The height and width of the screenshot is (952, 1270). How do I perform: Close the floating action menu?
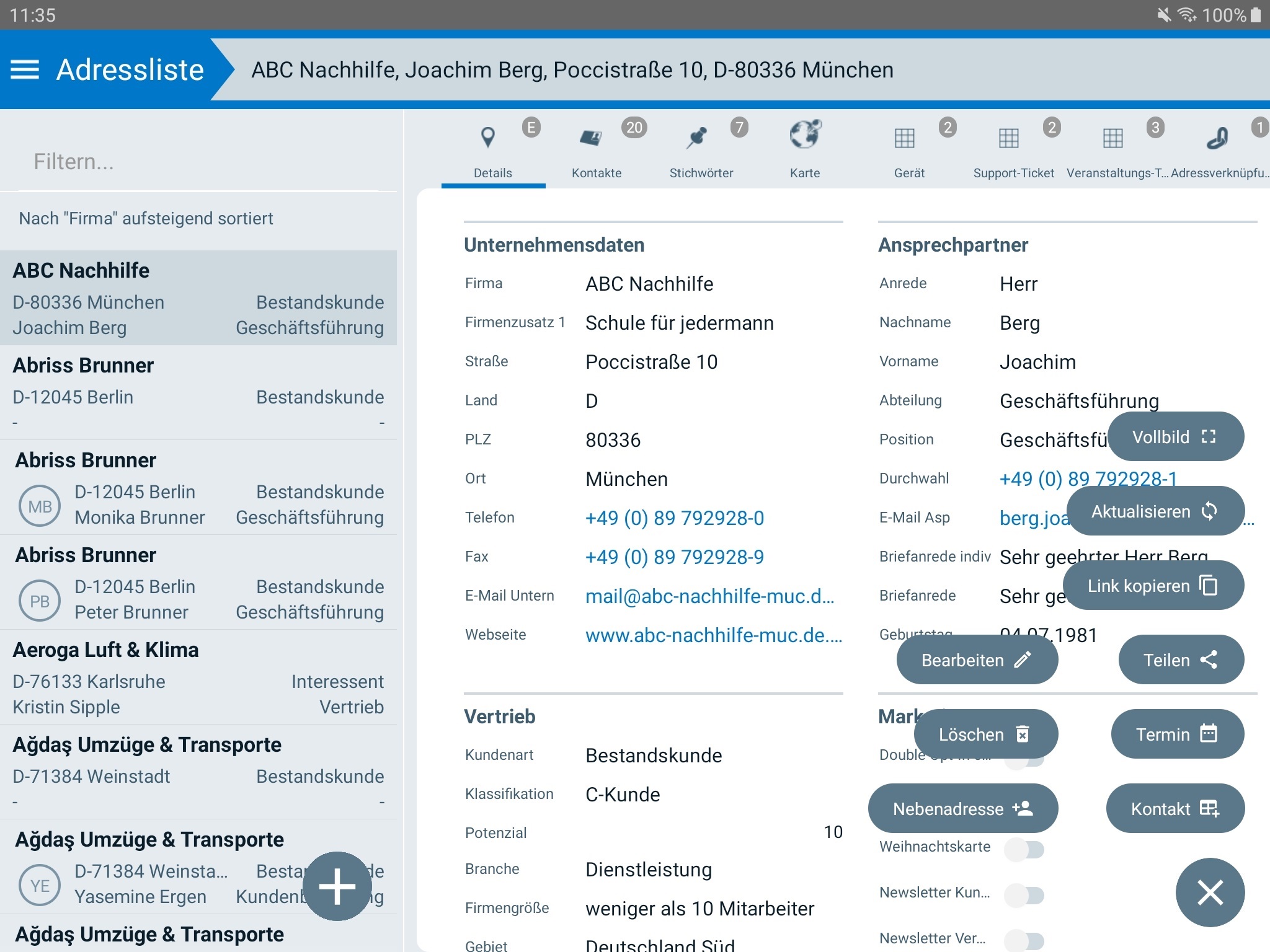click(x=1210, y=892)
